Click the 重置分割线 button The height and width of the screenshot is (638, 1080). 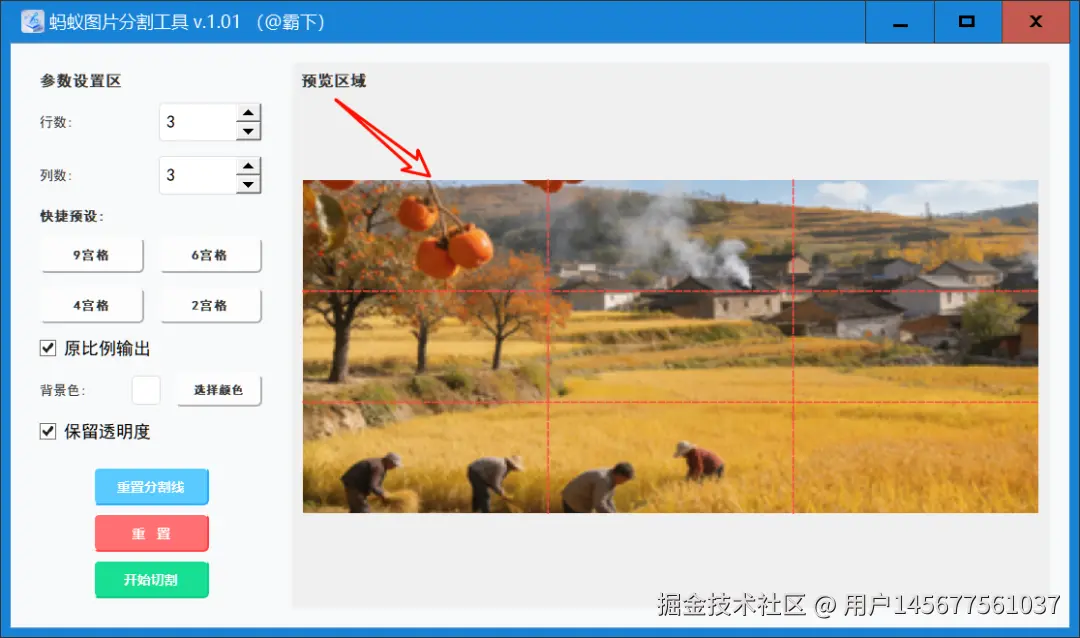(x=152, y=486)
